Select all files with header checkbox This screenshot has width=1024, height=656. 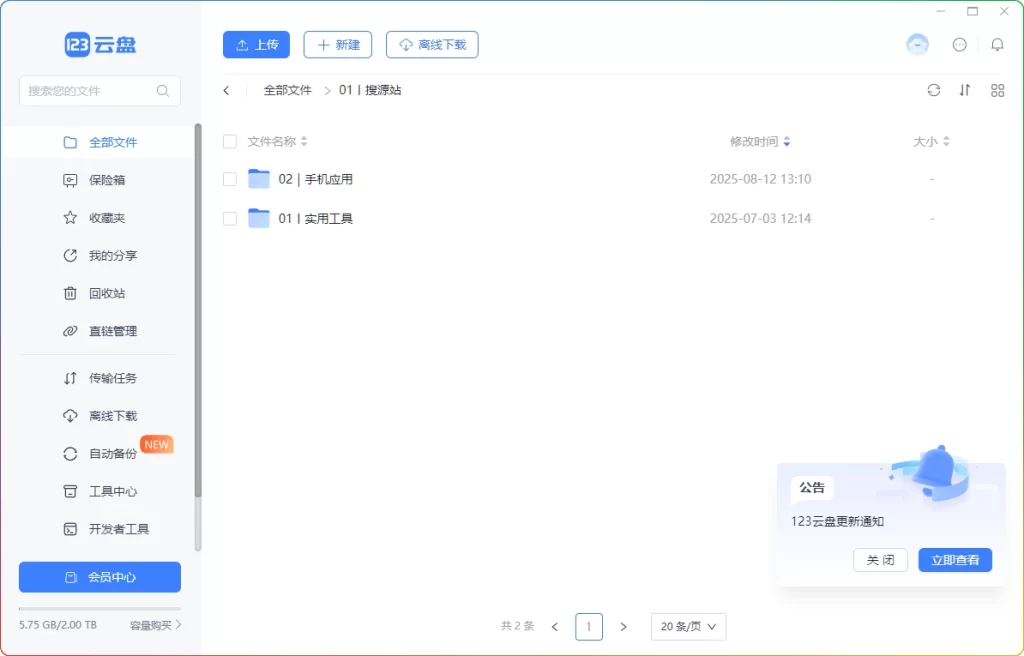(230, 142)
